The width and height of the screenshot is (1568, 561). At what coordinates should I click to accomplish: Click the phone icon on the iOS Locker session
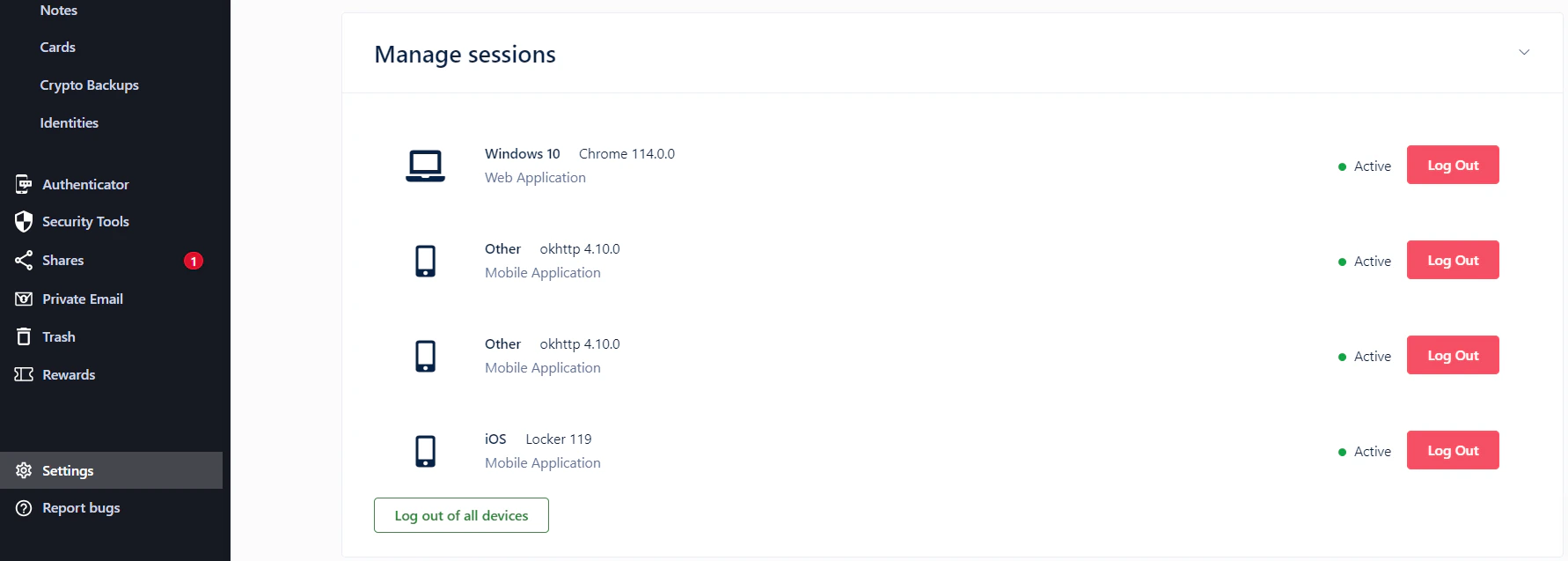[426, 450]
